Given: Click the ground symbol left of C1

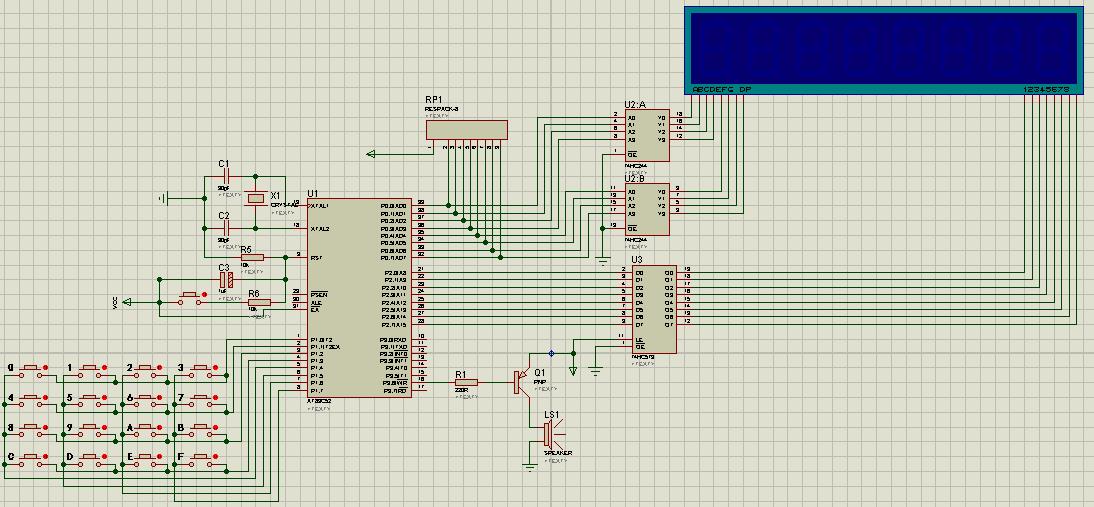Looking at the screenshot, I should point(163,198).
